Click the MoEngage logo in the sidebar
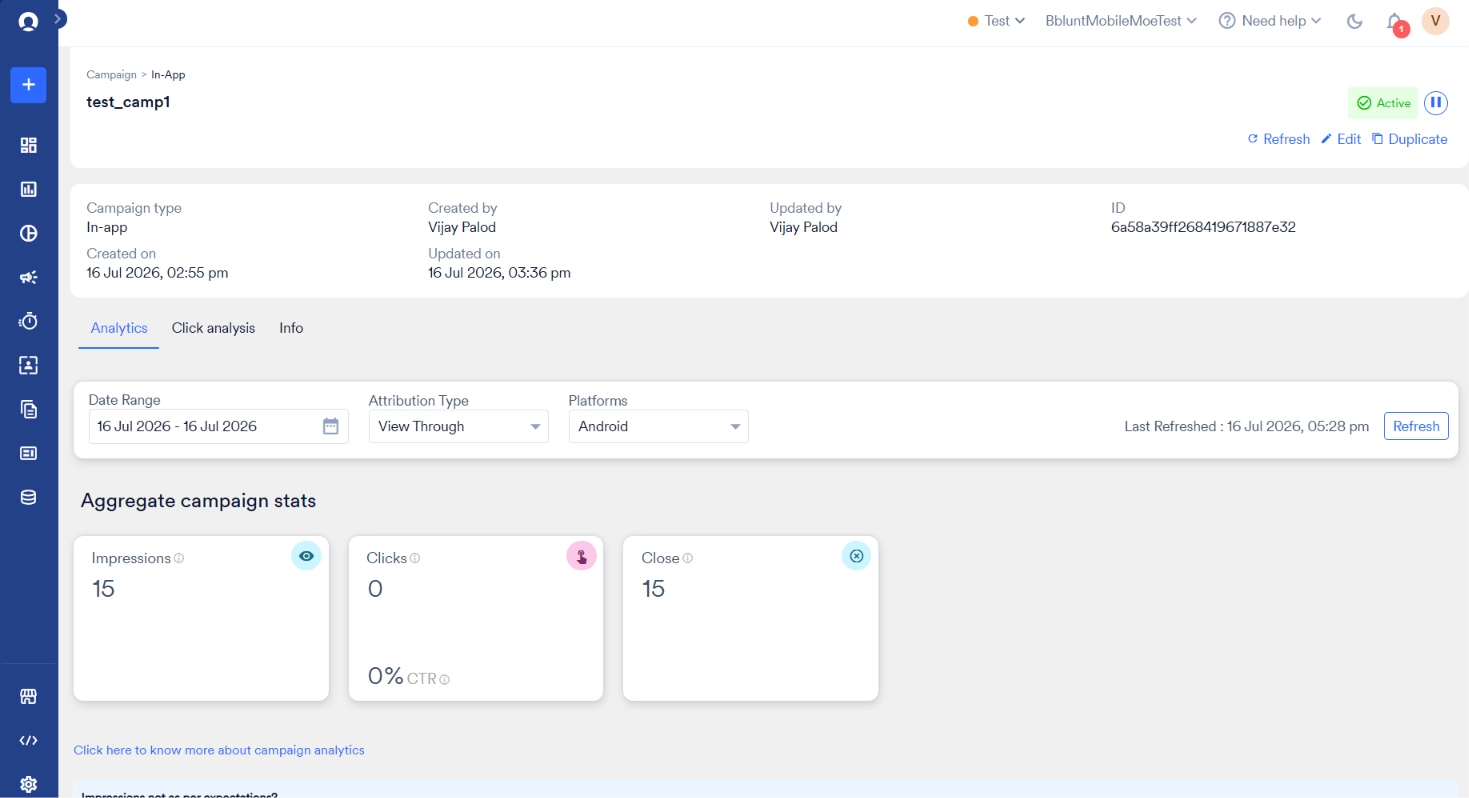This screenshot has width=1469, height=798. (28, 21)
